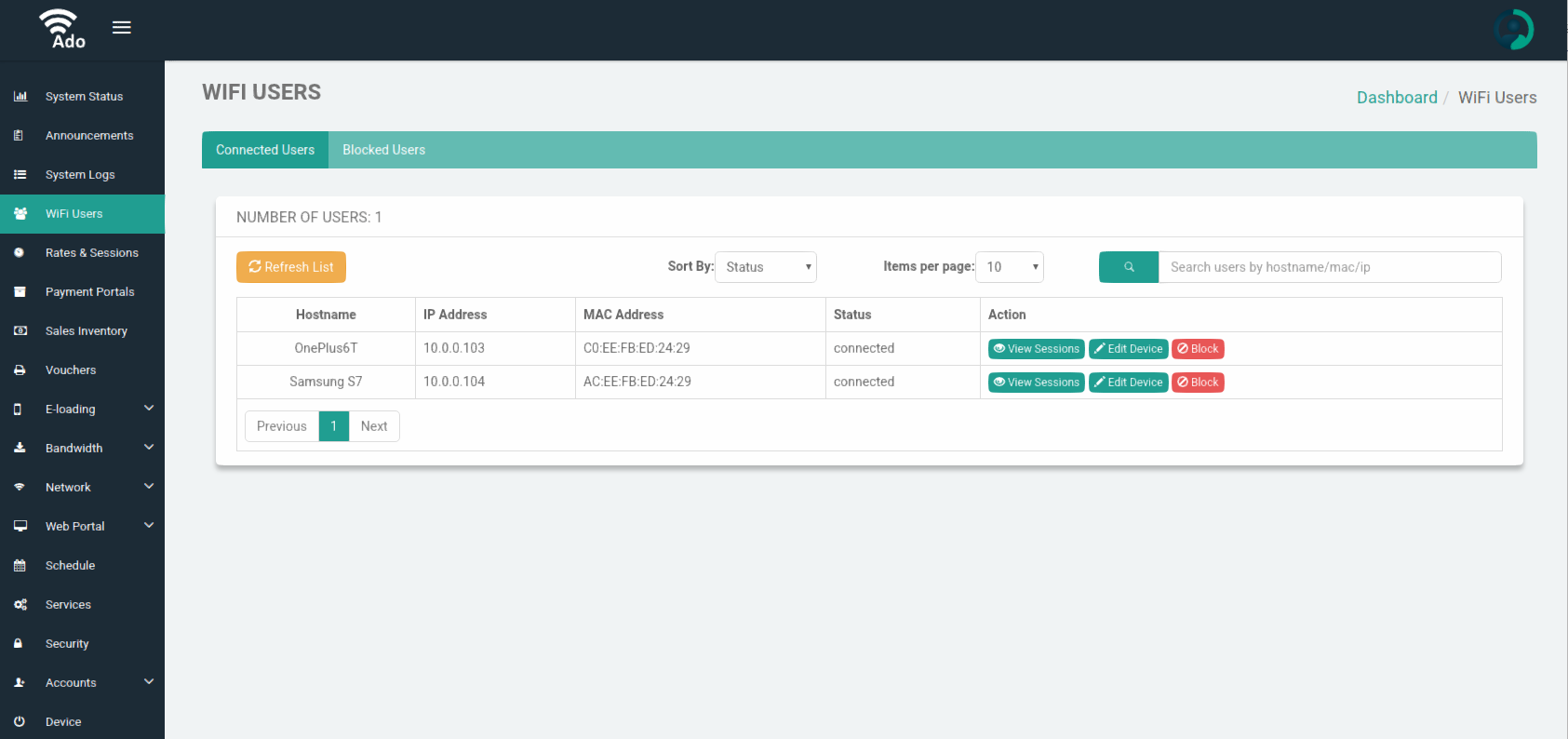View Sessions for OnePlus6T

pyautogui.click(x=1036, y=349)
